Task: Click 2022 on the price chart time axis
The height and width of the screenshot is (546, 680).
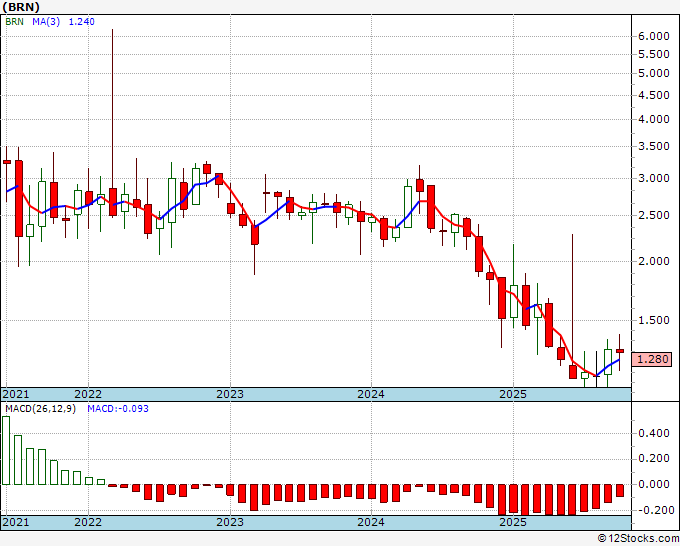Action: (x=88, y=394)
